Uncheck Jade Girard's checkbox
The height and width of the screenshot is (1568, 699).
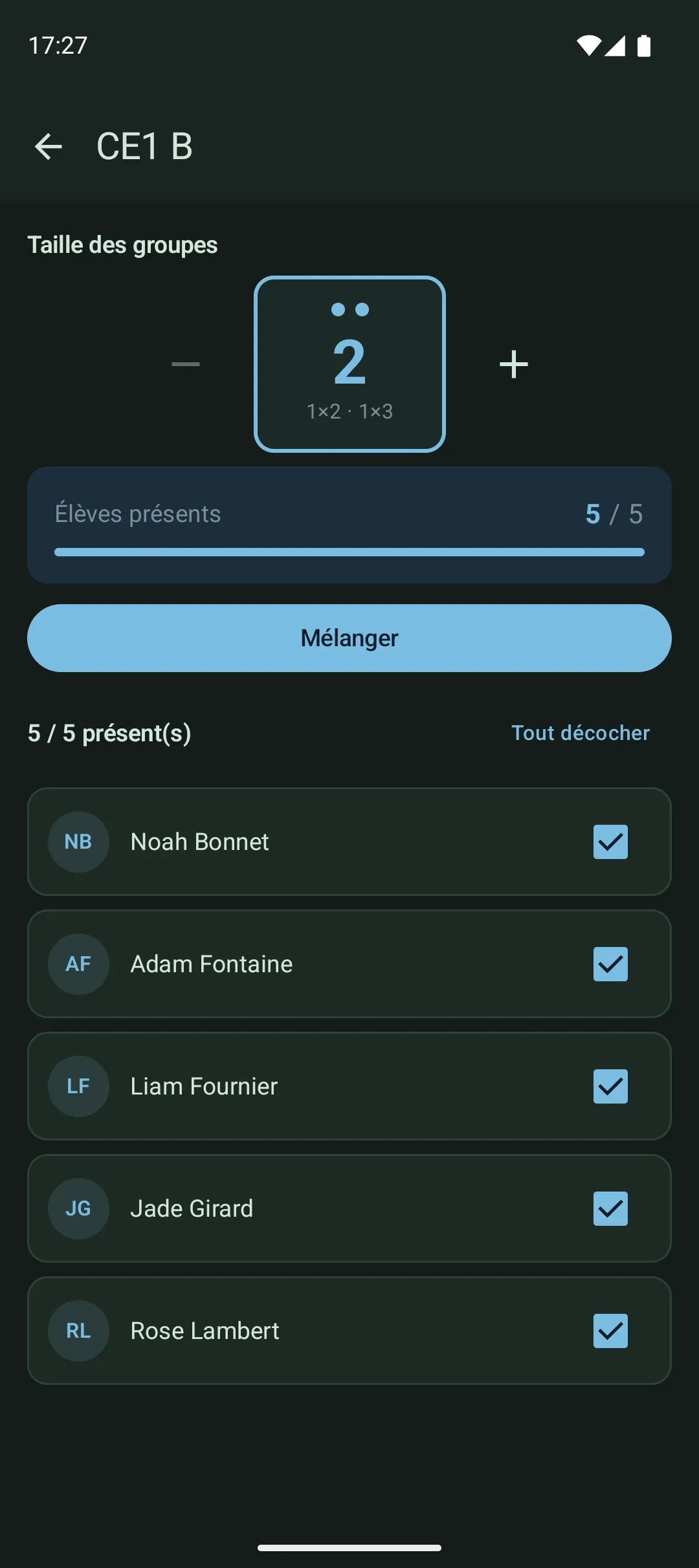[610, 1208]
